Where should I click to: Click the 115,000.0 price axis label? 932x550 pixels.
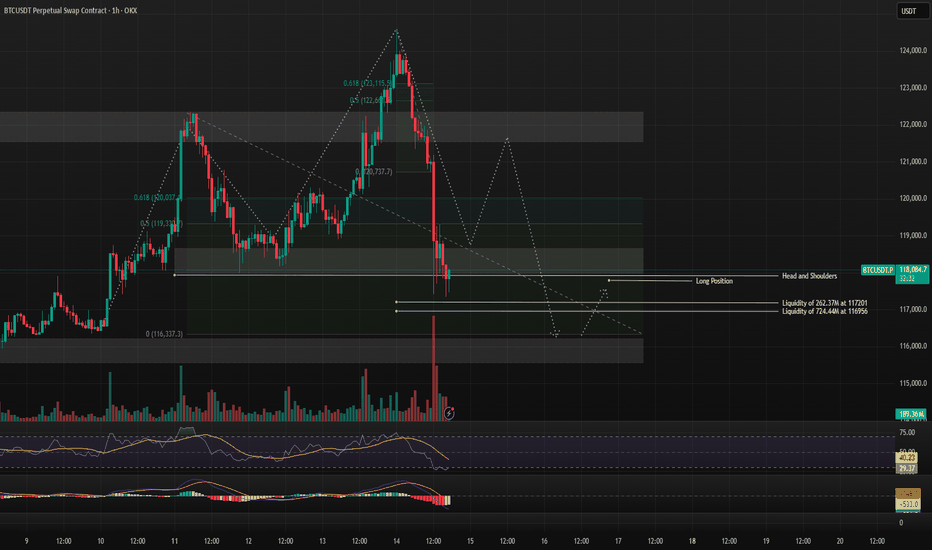[x=913, y=383]
